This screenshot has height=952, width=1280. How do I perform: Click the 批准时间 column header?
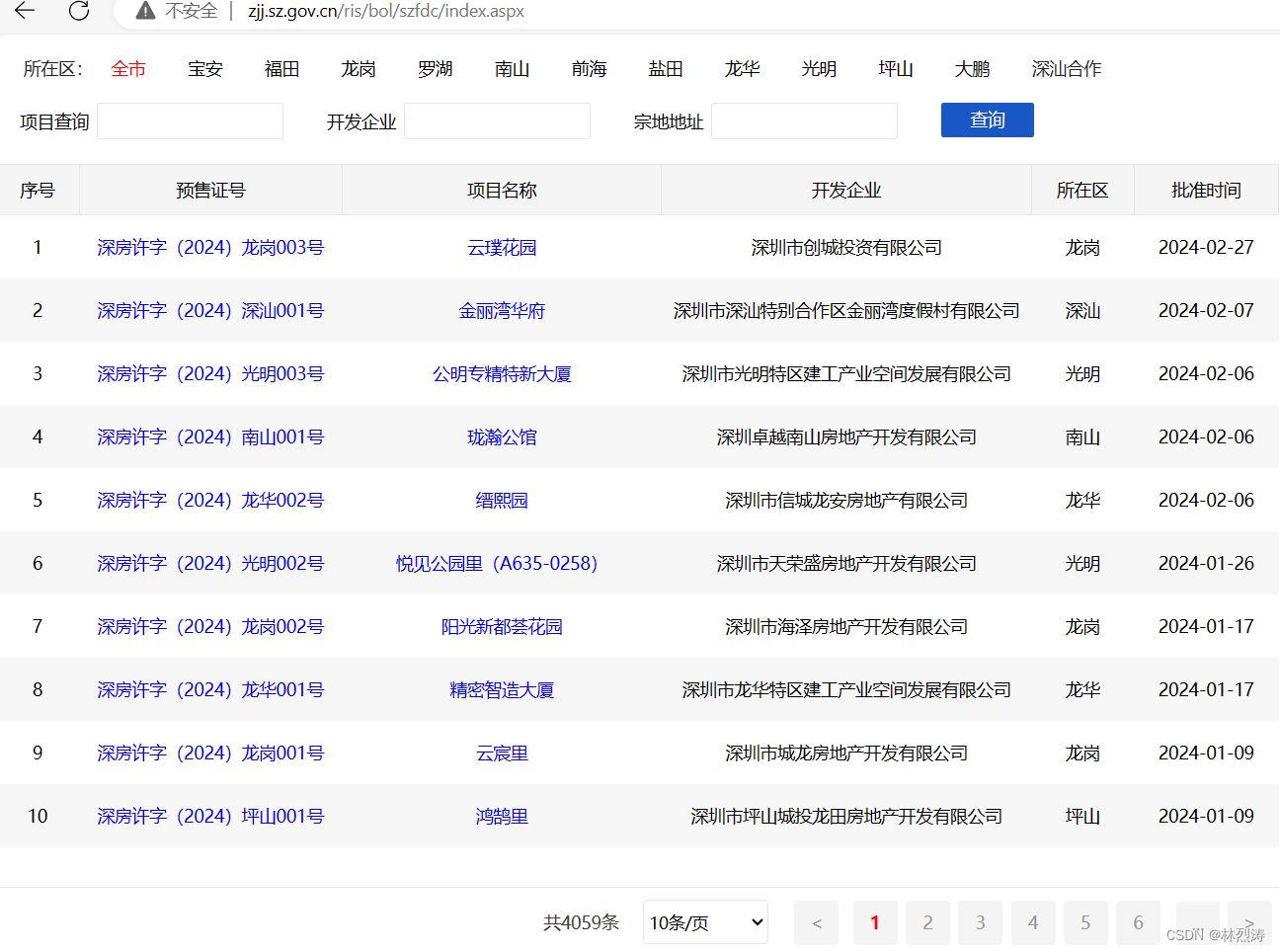tap(1206, 191)
